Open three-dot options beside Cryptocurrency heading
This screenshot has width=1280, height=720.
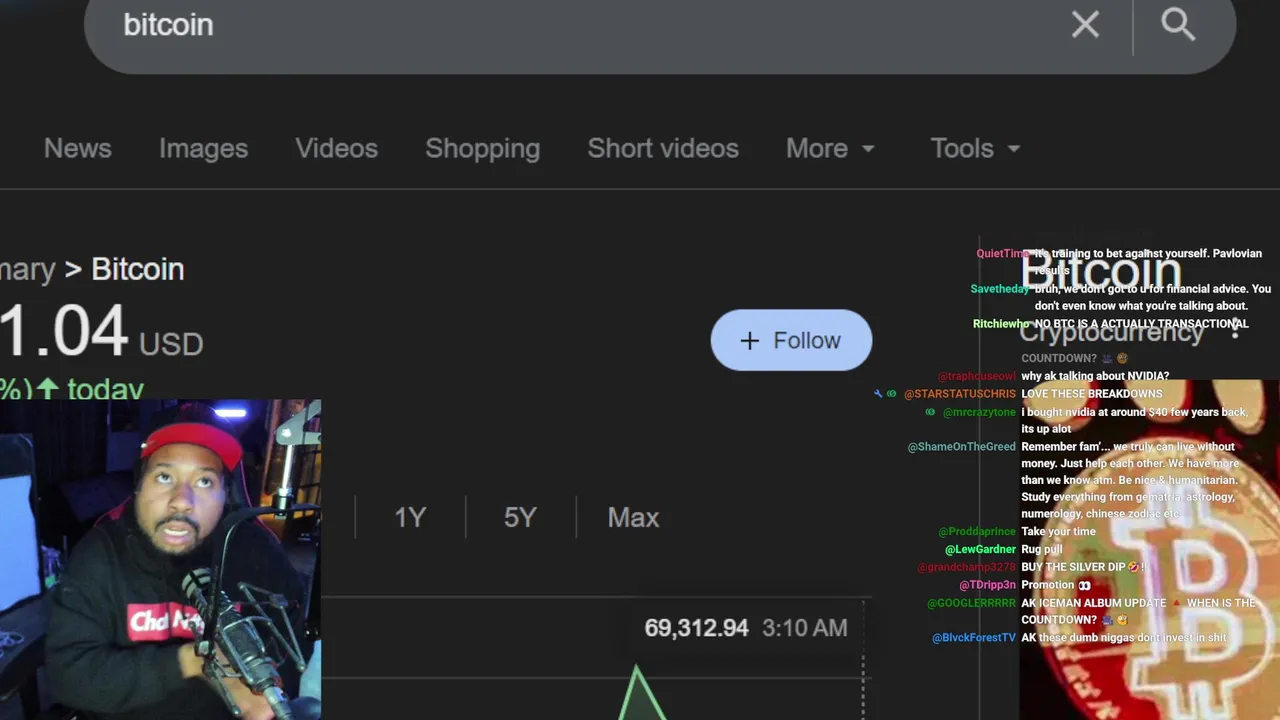(1236, 331)
